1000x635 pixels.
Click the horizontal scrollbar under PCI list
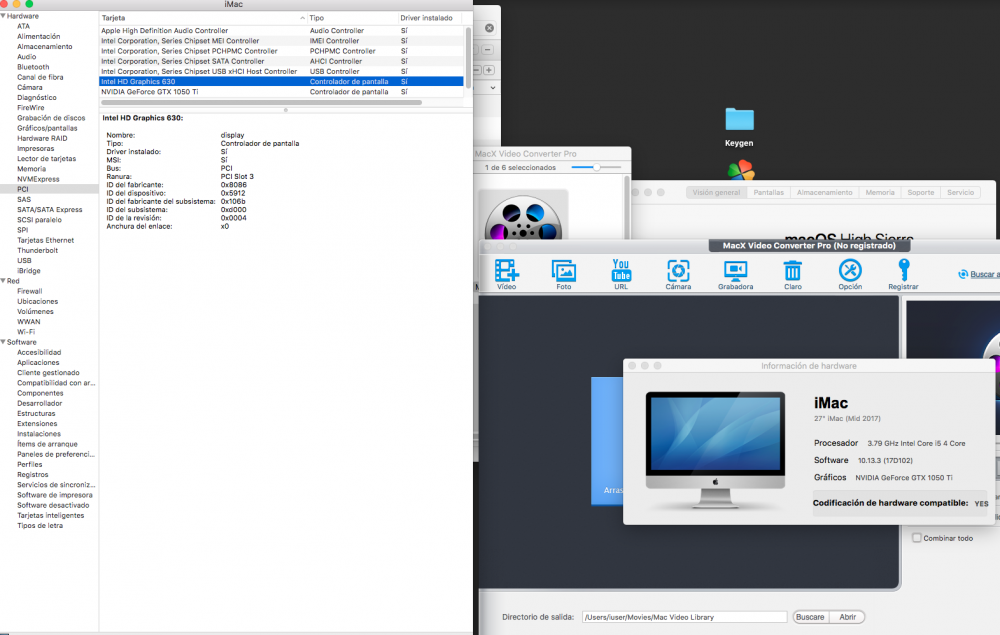(x=261, y=103)
